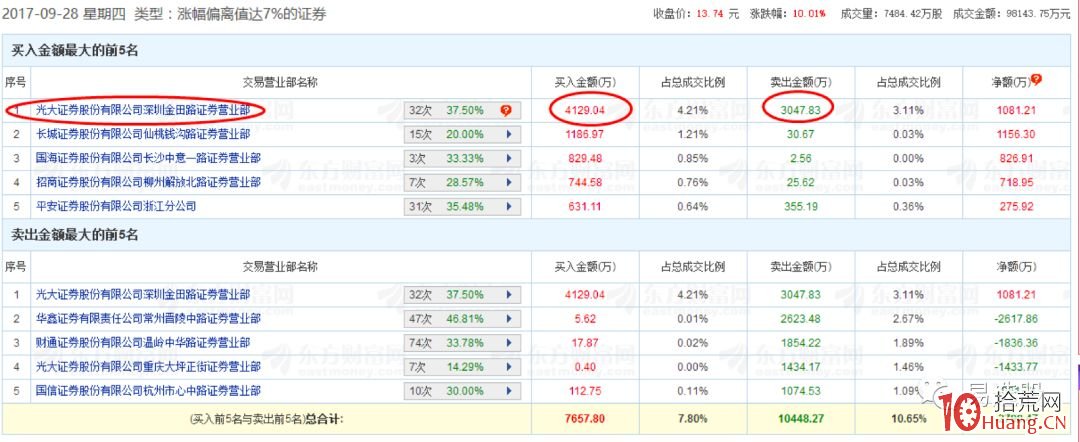
Task: Expand the arrow beside 7次 14.29%
Action: 509,367
